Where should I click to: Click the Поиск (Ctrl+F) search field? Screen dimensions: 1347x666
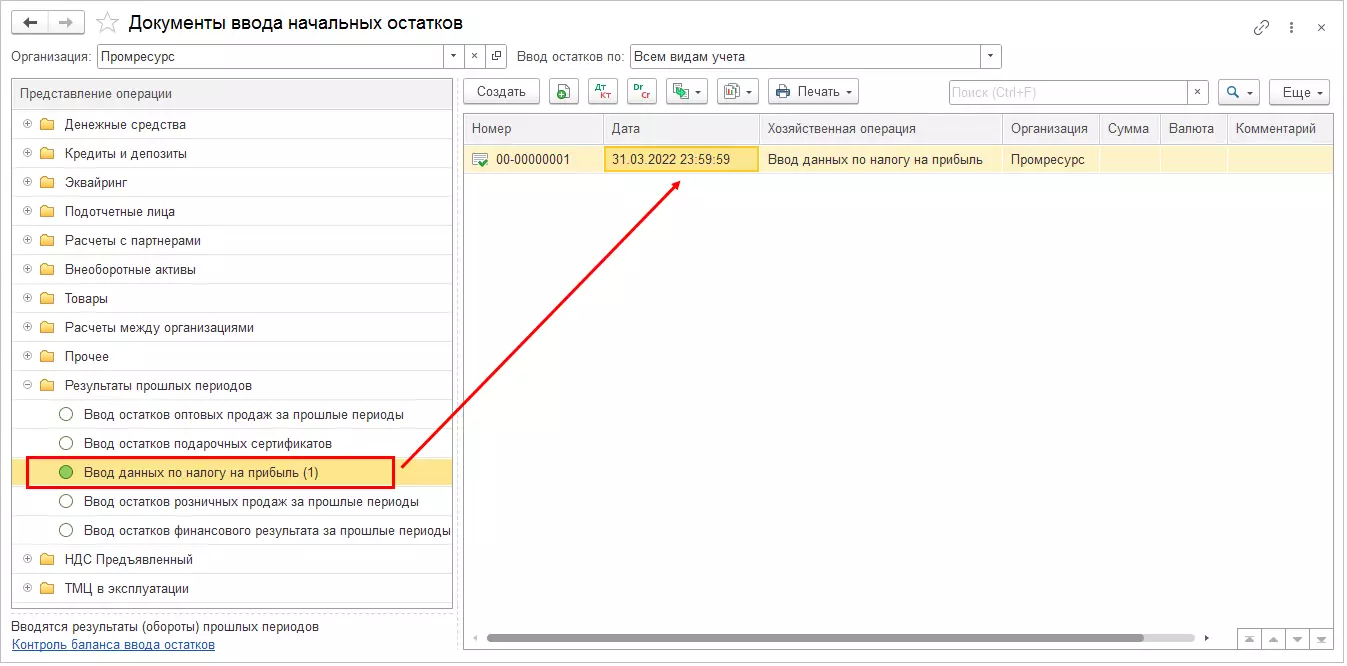click(x=1068, y=92)
